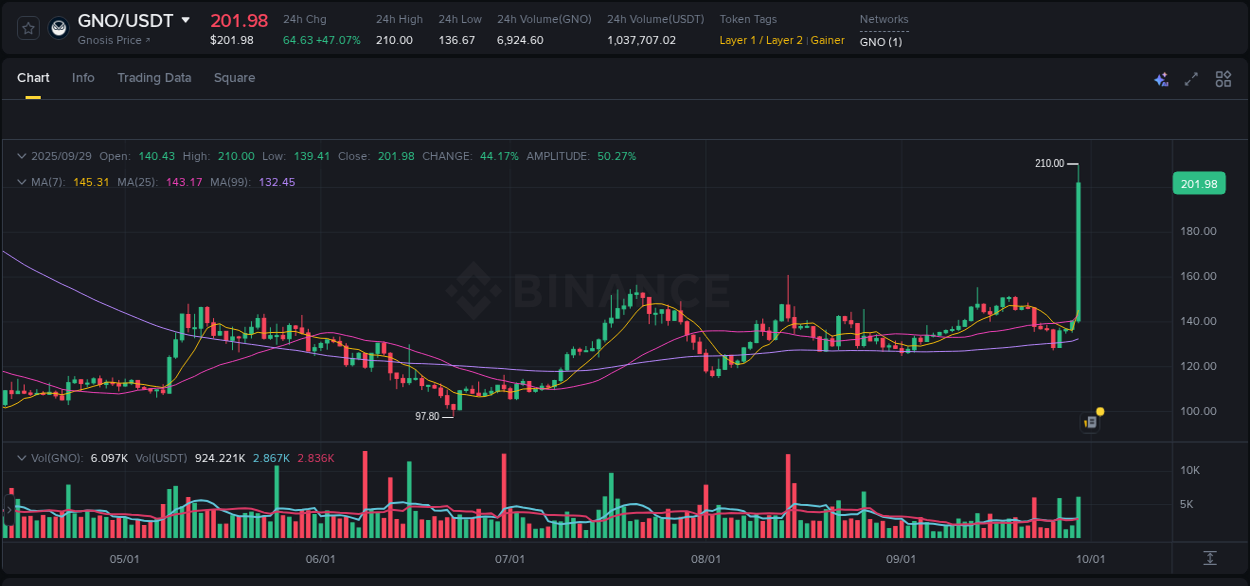
Task: Open the news feed icon on the chart
Action: (x=1088, y=423)
